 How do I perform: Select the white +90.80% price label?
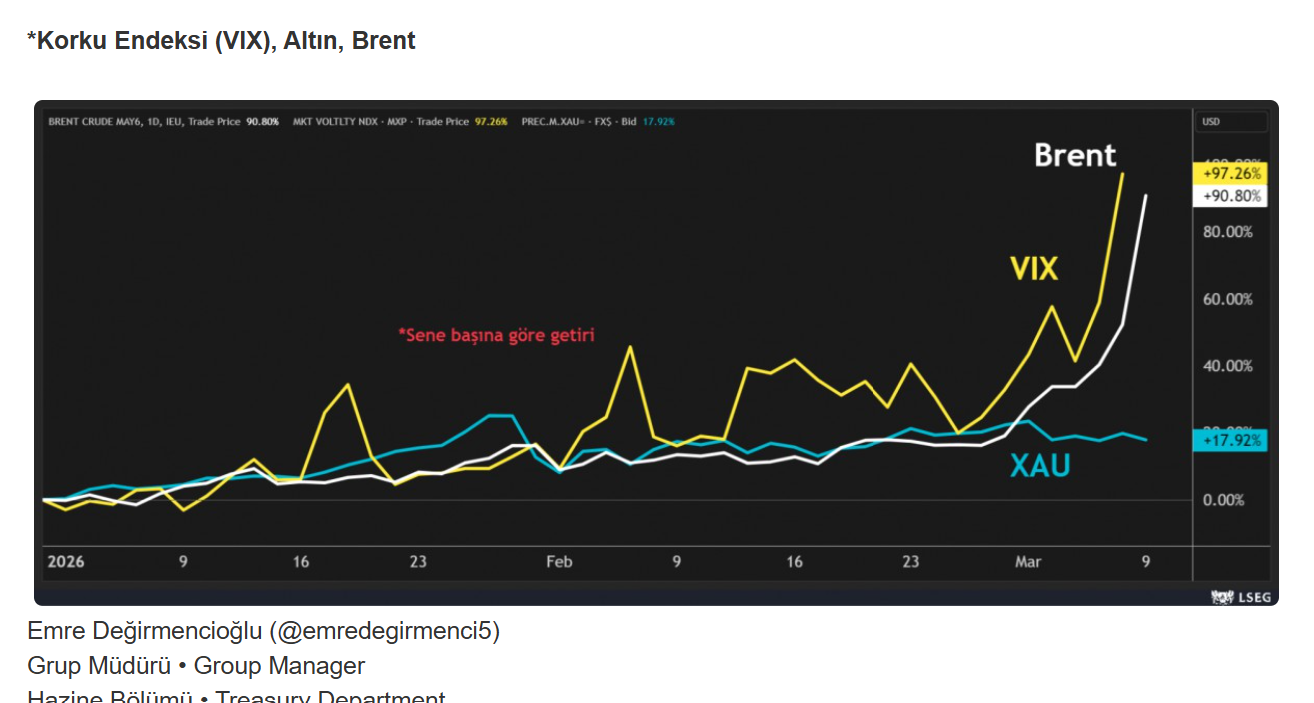coord(1229,196)
